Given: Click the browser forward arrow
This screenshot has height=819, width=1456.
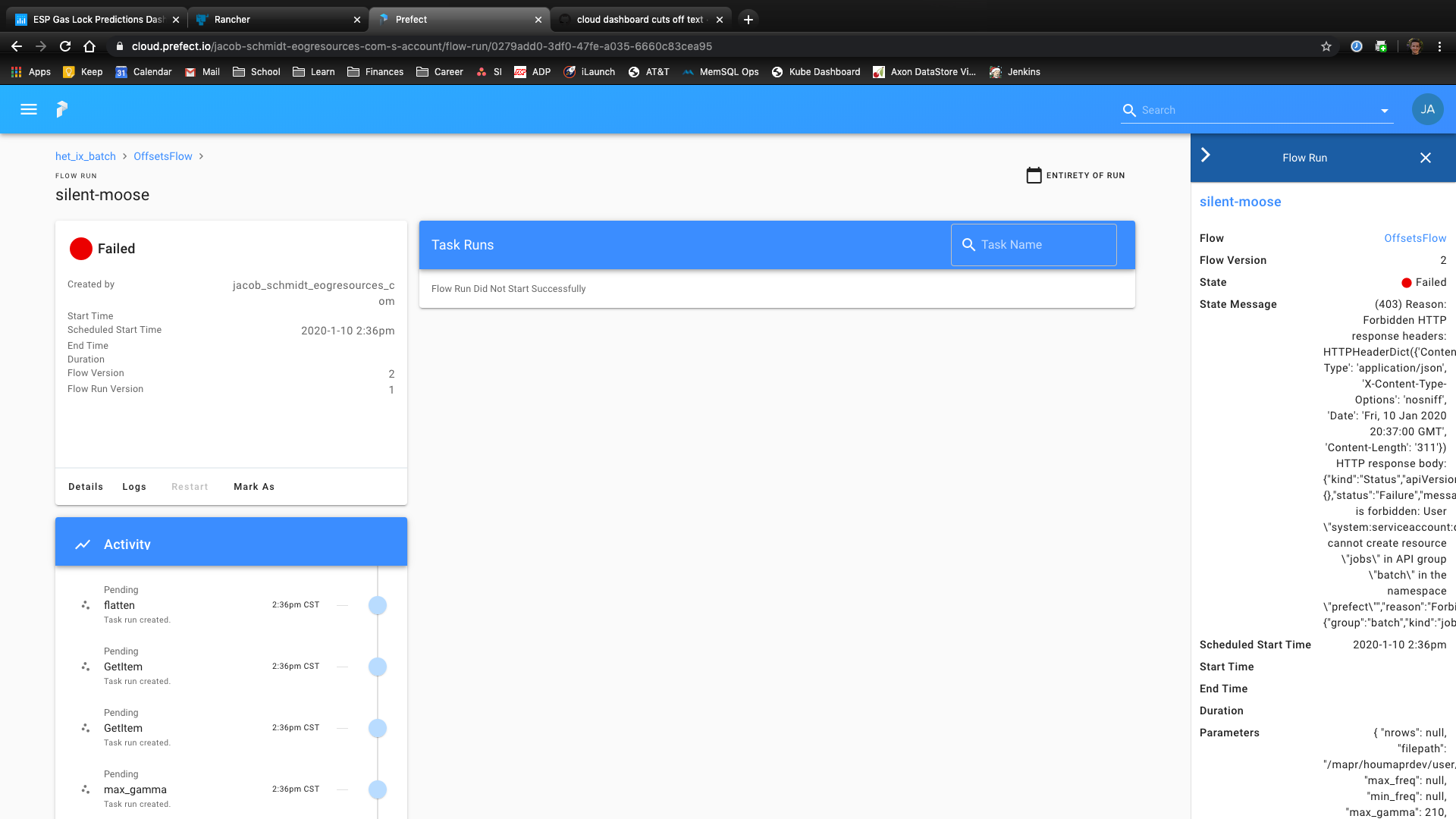Looking at the screenshot, I should click(x=41, y=46).
